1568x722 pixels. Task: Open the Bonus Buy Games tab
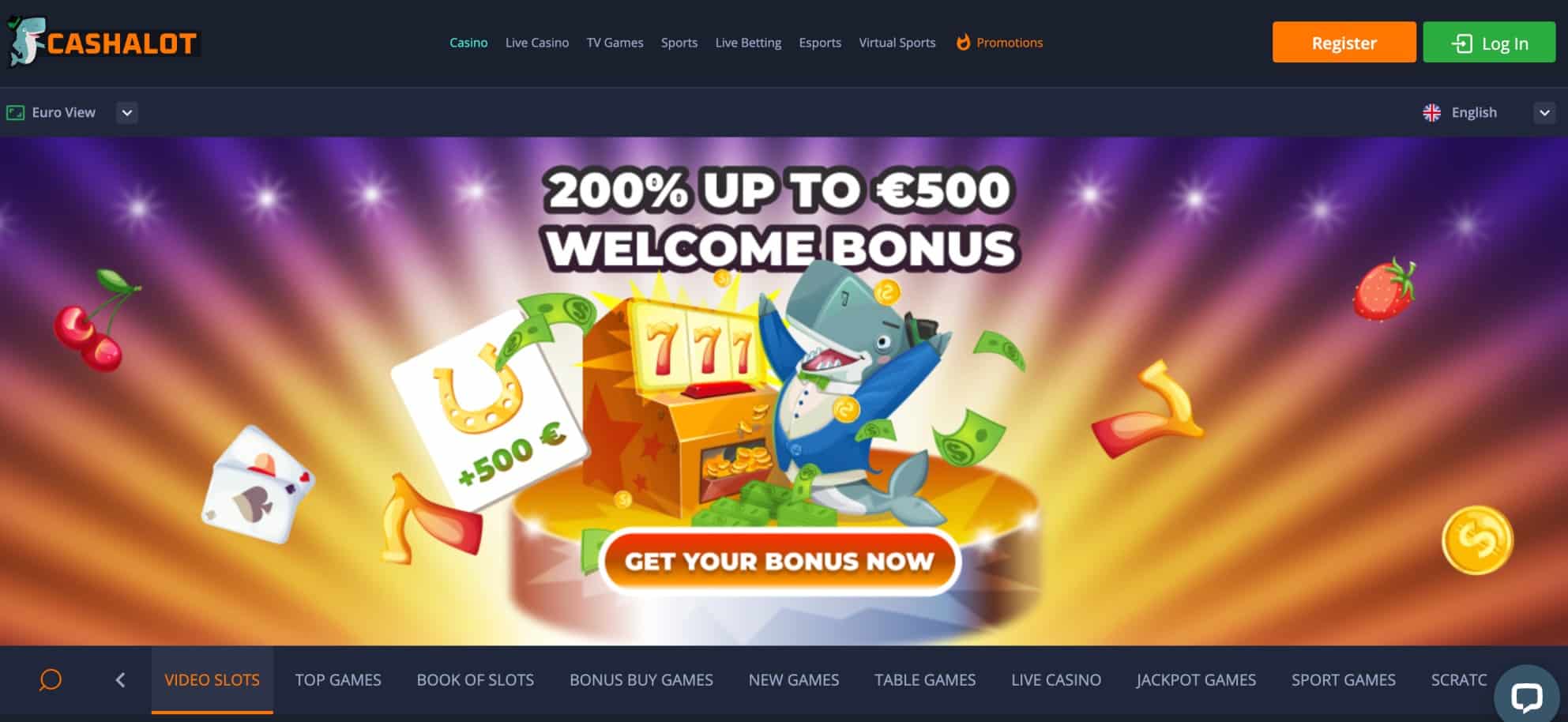coord(641,679)
